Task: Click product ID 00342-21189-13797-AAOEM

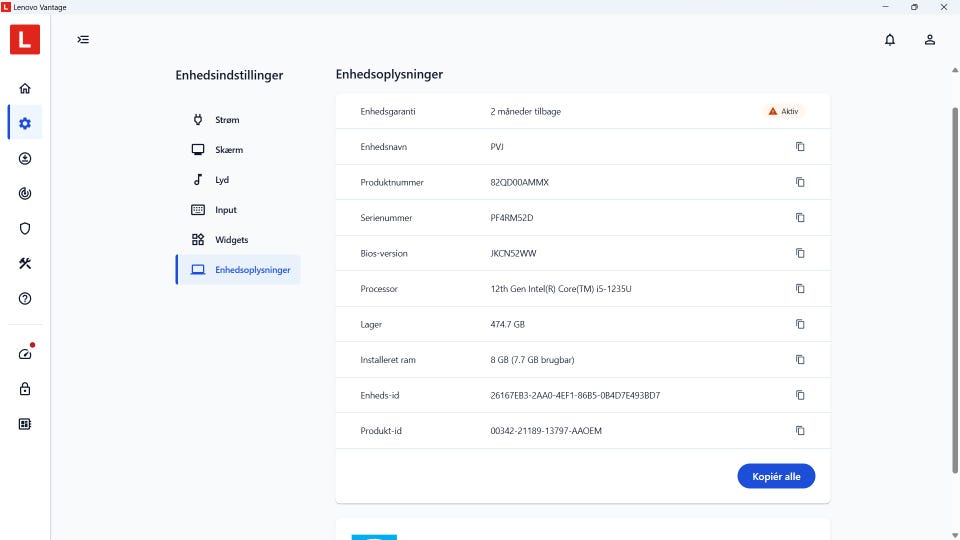Action: pos(546,431)
